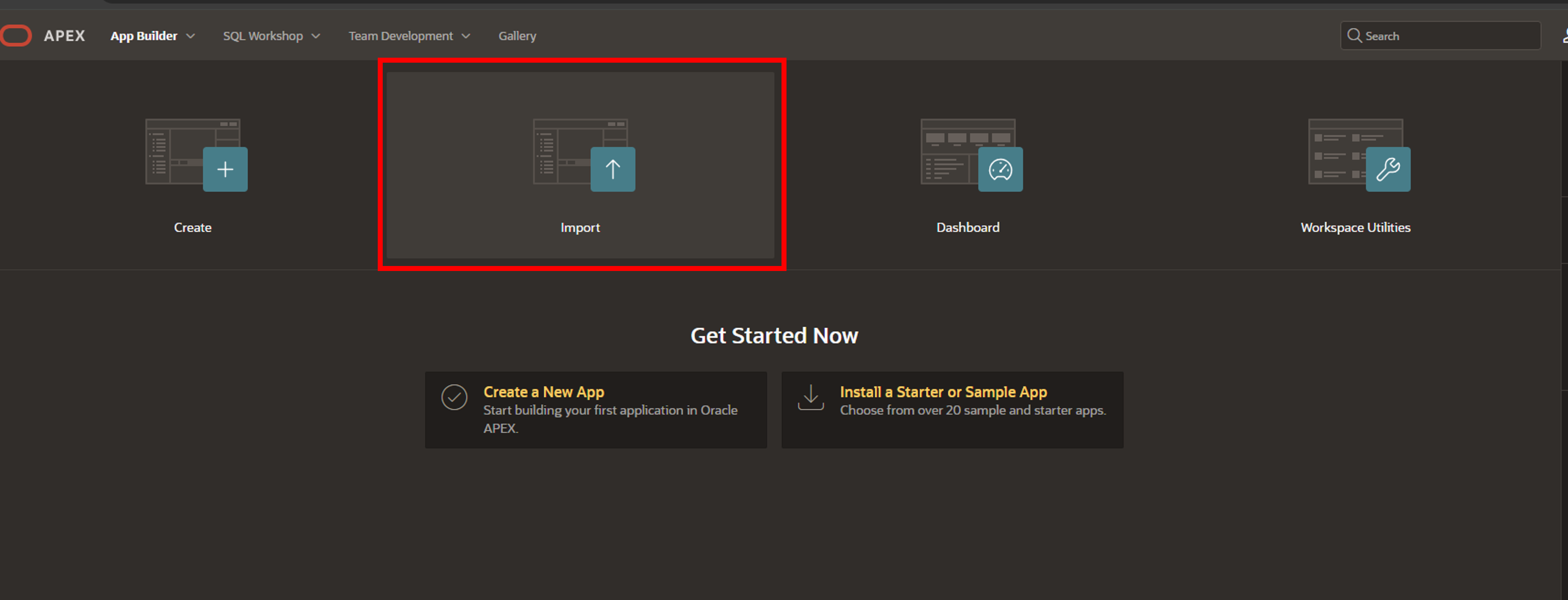Click the checkmark icon beside Create a New App
1568x600 pixels.
pyautogui.click(x=454, y=397)
